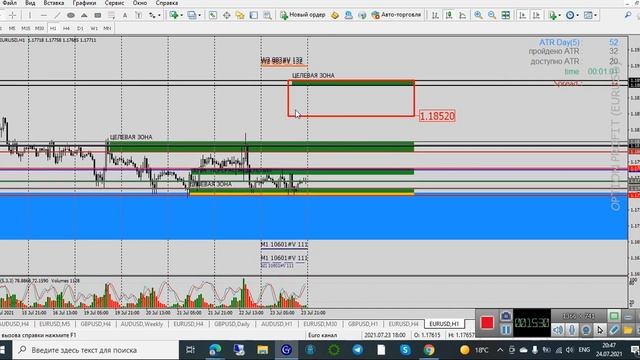
Task: Expand the new chart dropdown arrow
Action: point(181,15)
